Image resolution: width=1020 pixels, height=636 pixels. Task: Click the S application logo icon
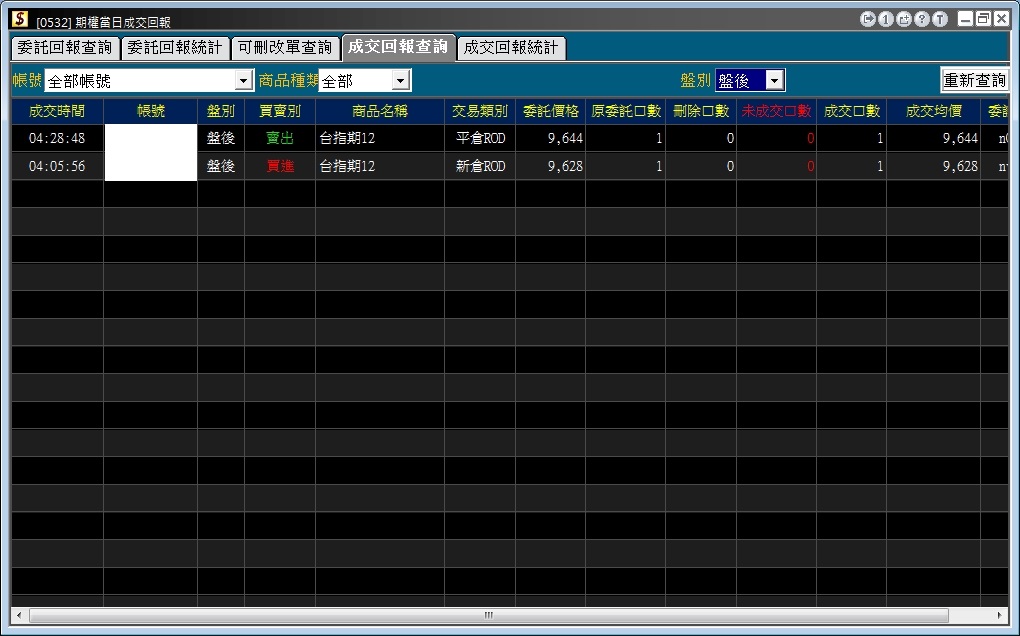20,20
